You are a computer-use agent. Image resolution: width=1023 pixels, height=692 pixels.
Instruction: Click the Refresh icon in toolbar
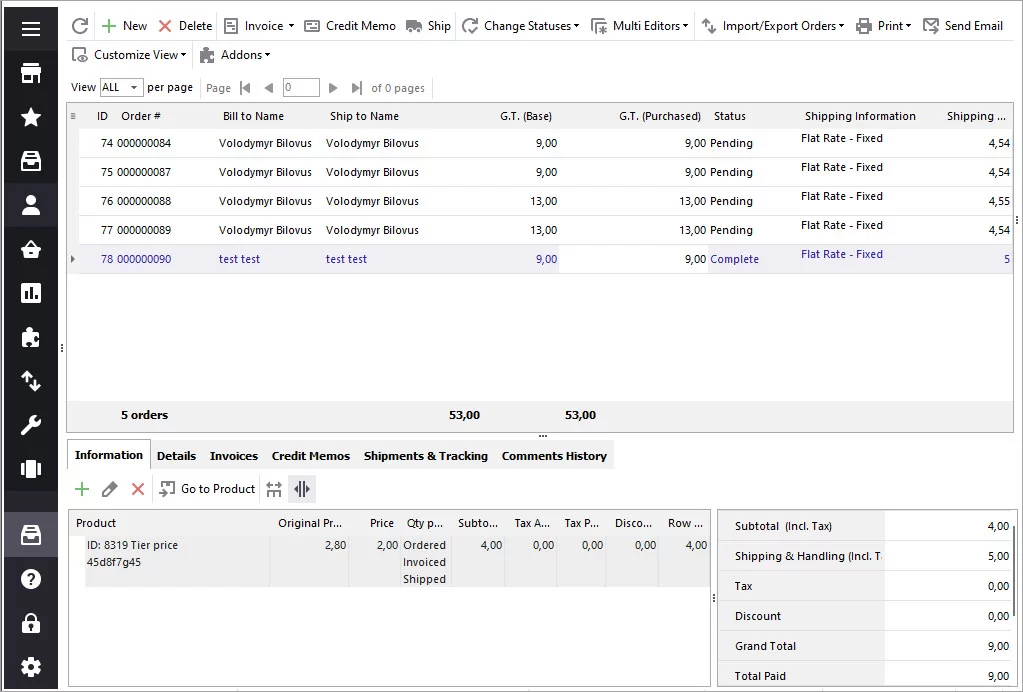coord(80,26)
